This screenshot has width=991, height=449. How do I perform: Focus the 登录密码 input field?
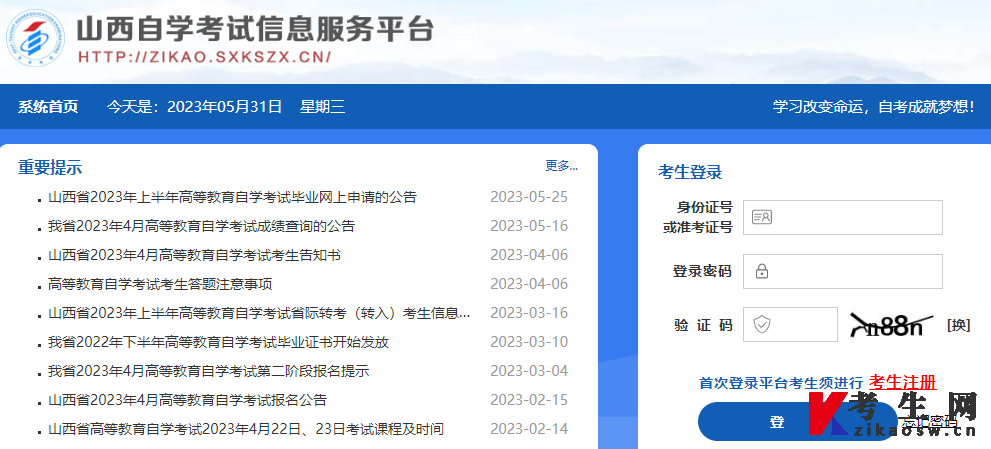click(x=842, y=271)
